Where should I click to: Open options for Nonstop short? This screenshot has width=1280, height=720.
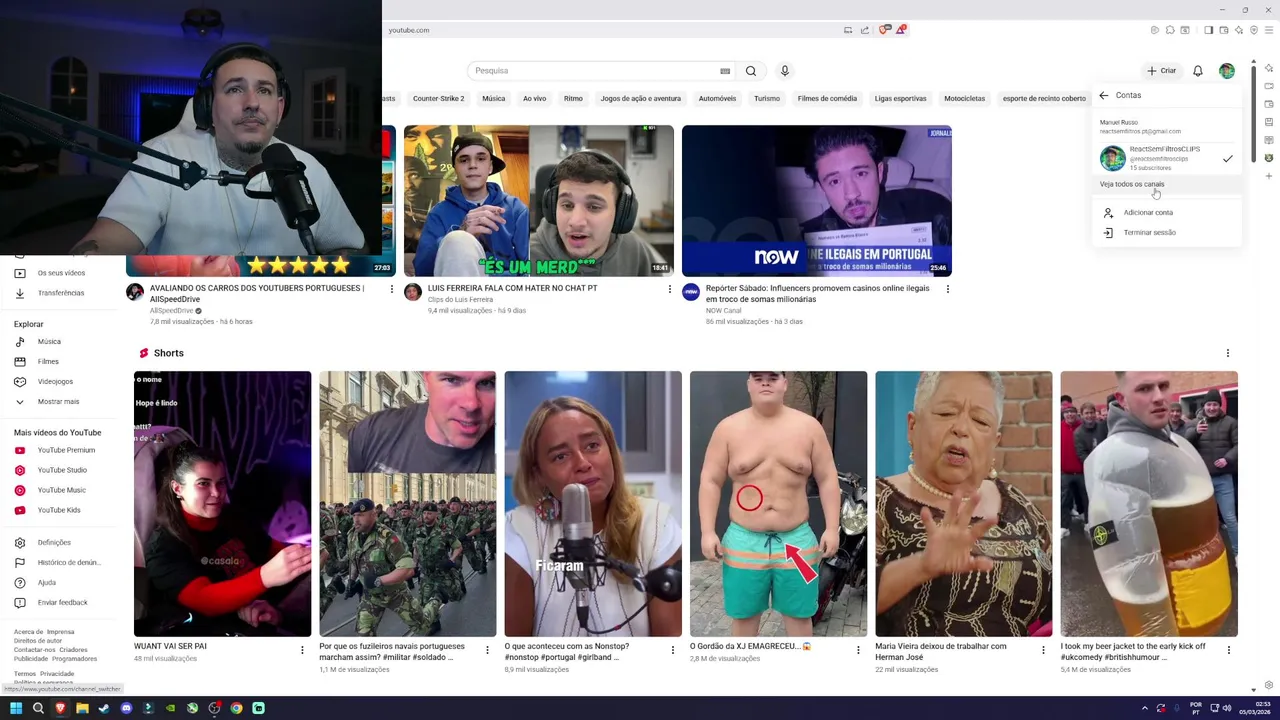coord(672,650)
